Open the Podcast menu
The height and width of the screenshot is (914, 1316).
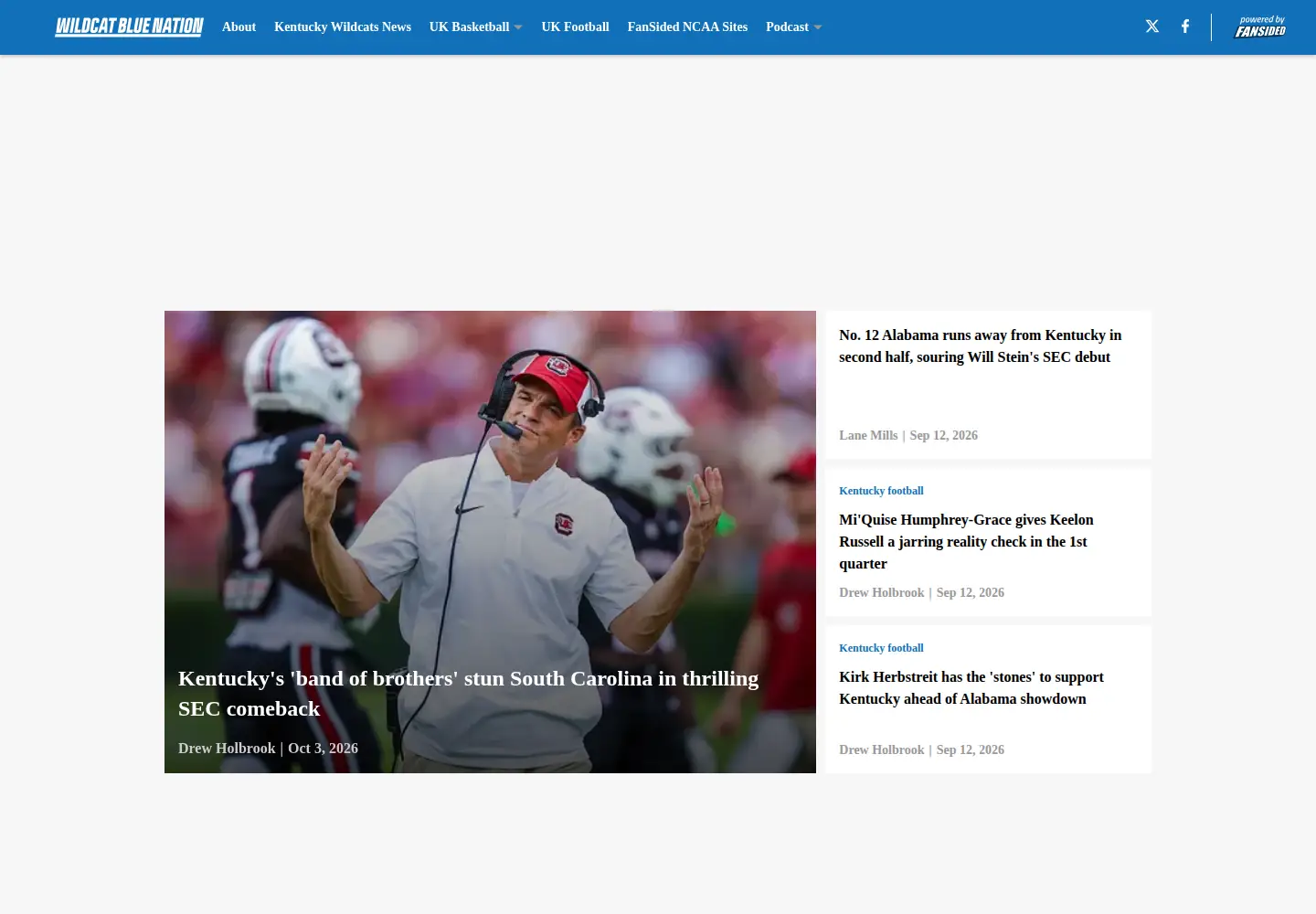click(787, 27)
